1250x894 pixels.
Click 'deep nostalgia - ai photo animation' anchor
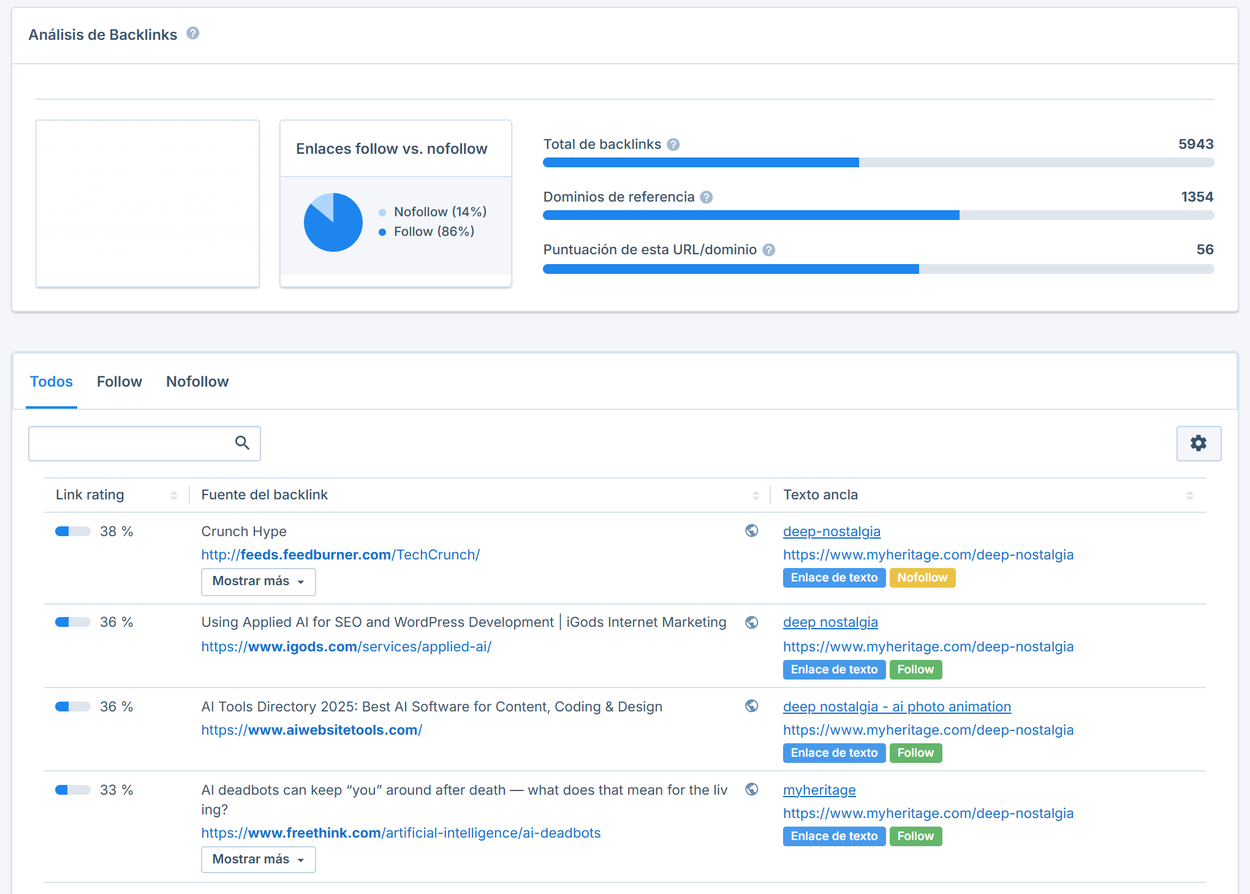click(x=897, y=706)
